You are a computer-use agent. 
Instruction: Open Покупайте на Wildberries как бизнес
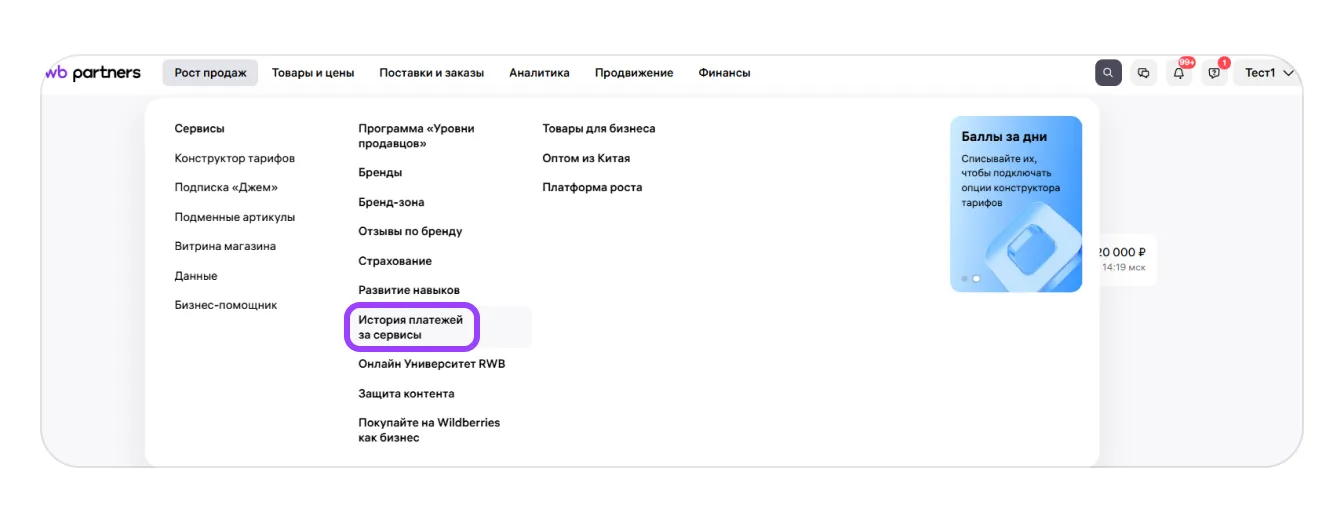coord(429,430)
